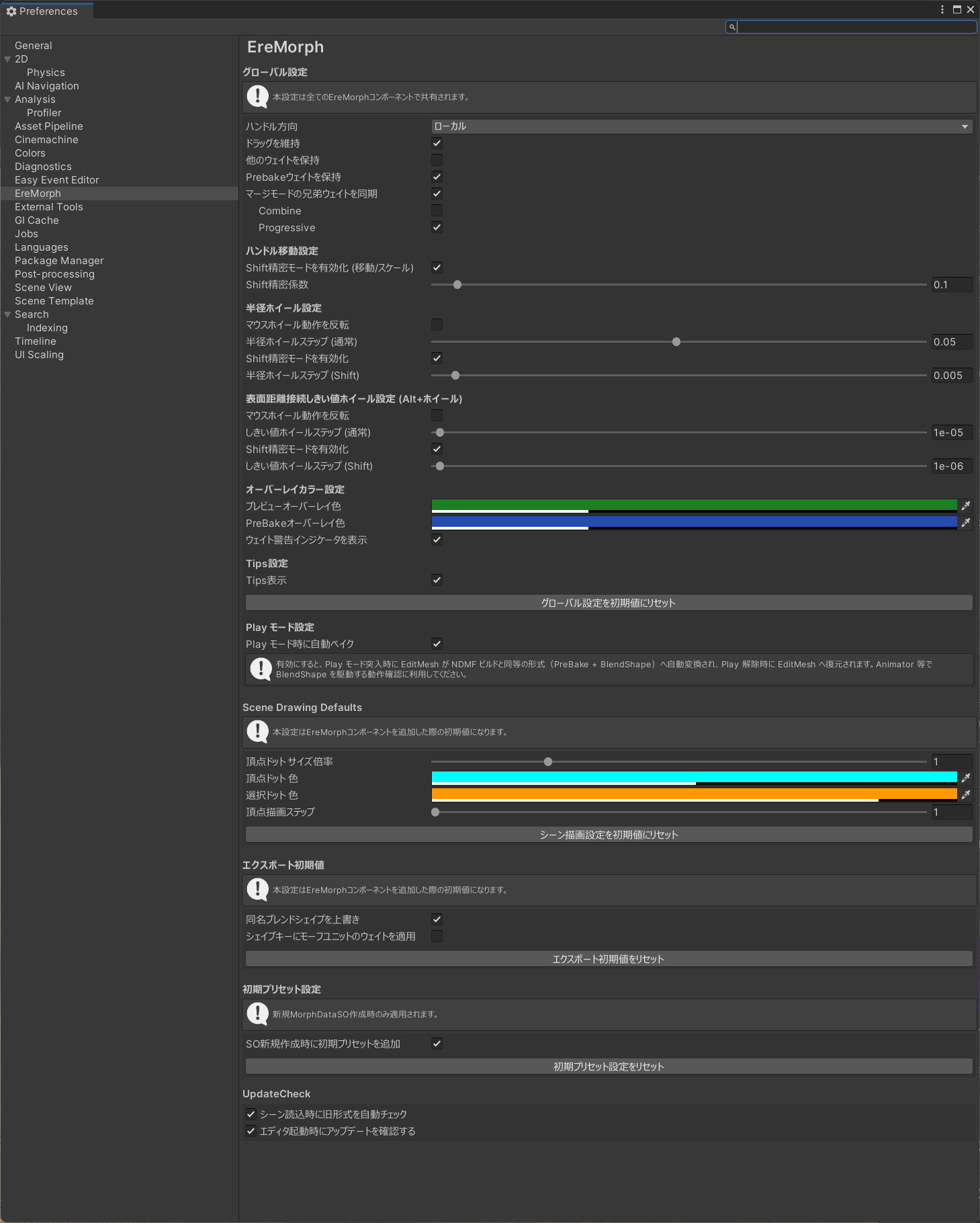Toggle 同名ブレンドシェイプを上書き
This screenshot has width=980, height=1223.
(x=437, y=919)
